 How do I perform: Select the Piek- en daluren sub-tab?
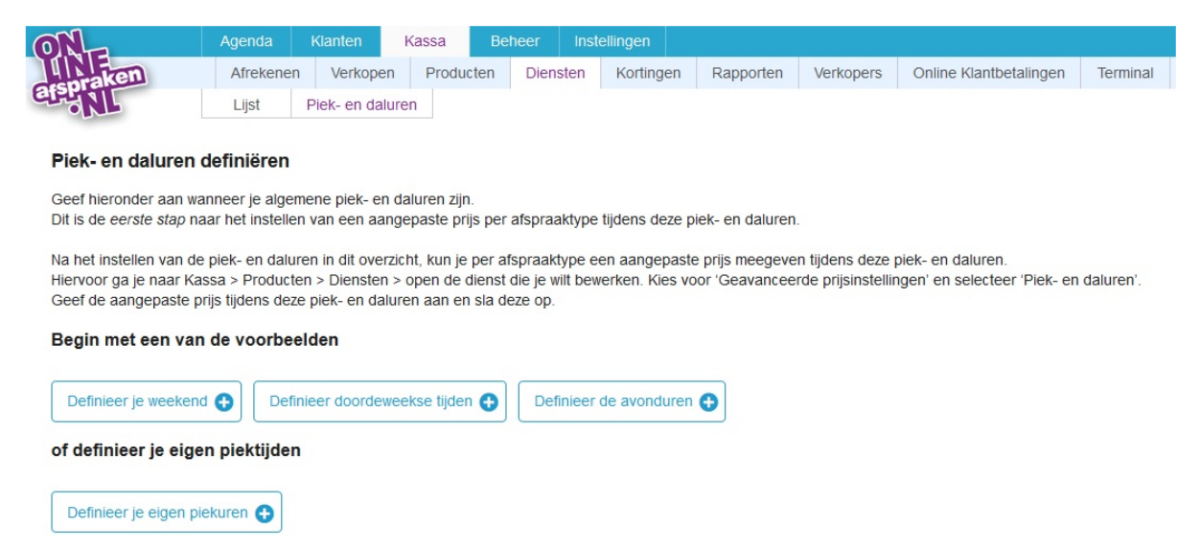coord(361,104)
